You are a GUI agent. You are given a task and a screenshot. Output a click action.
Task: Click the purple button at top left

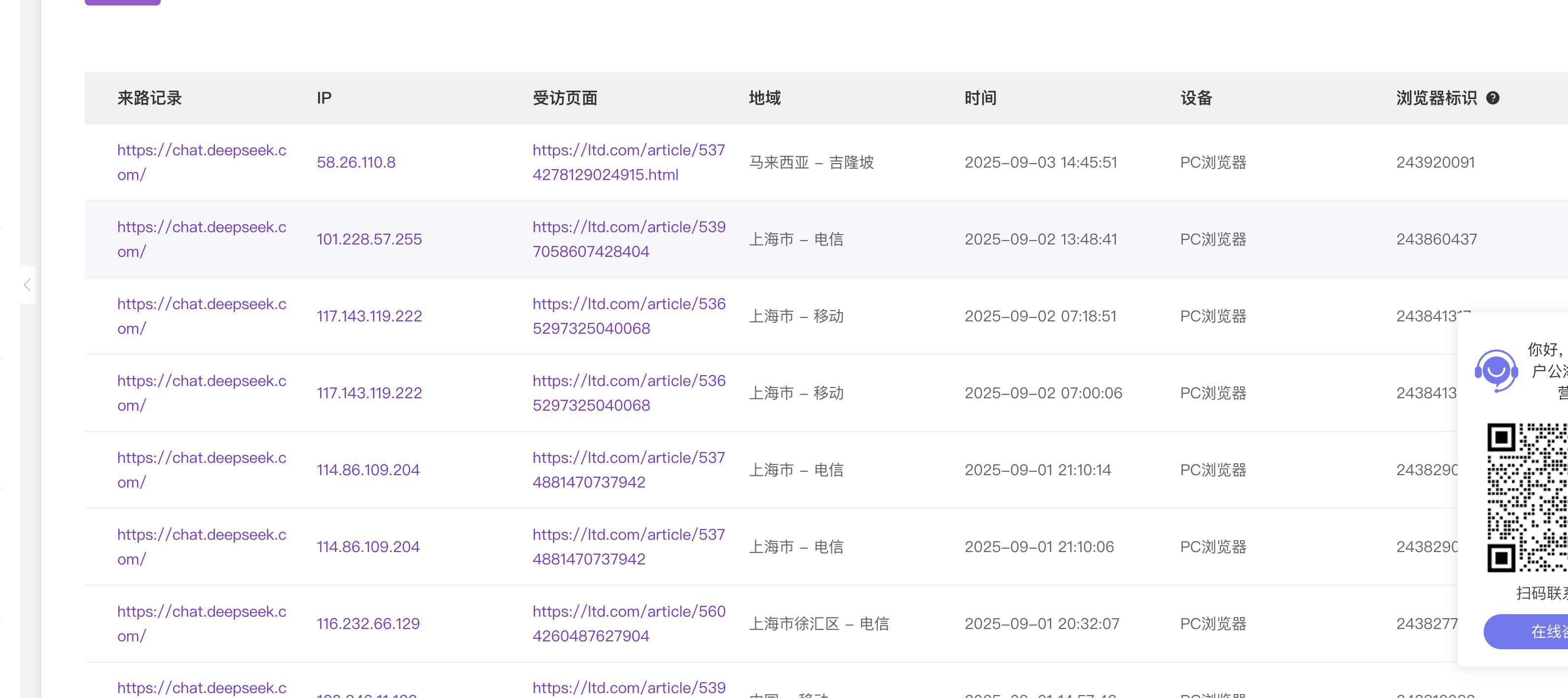tap(122, 2)
